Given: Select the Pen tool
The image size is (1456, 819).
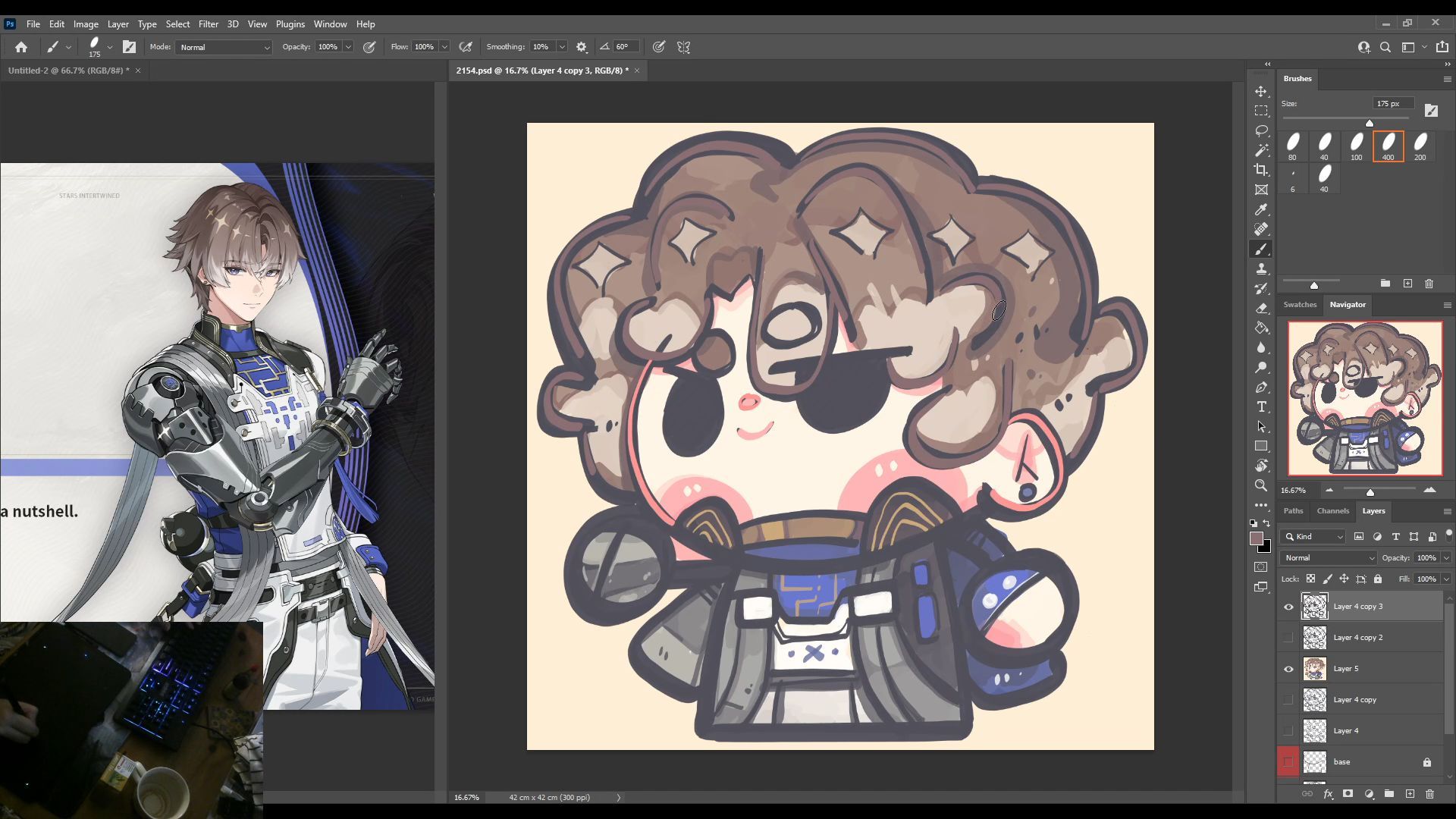Looking at the screenshot, I should click(1261, 387).
